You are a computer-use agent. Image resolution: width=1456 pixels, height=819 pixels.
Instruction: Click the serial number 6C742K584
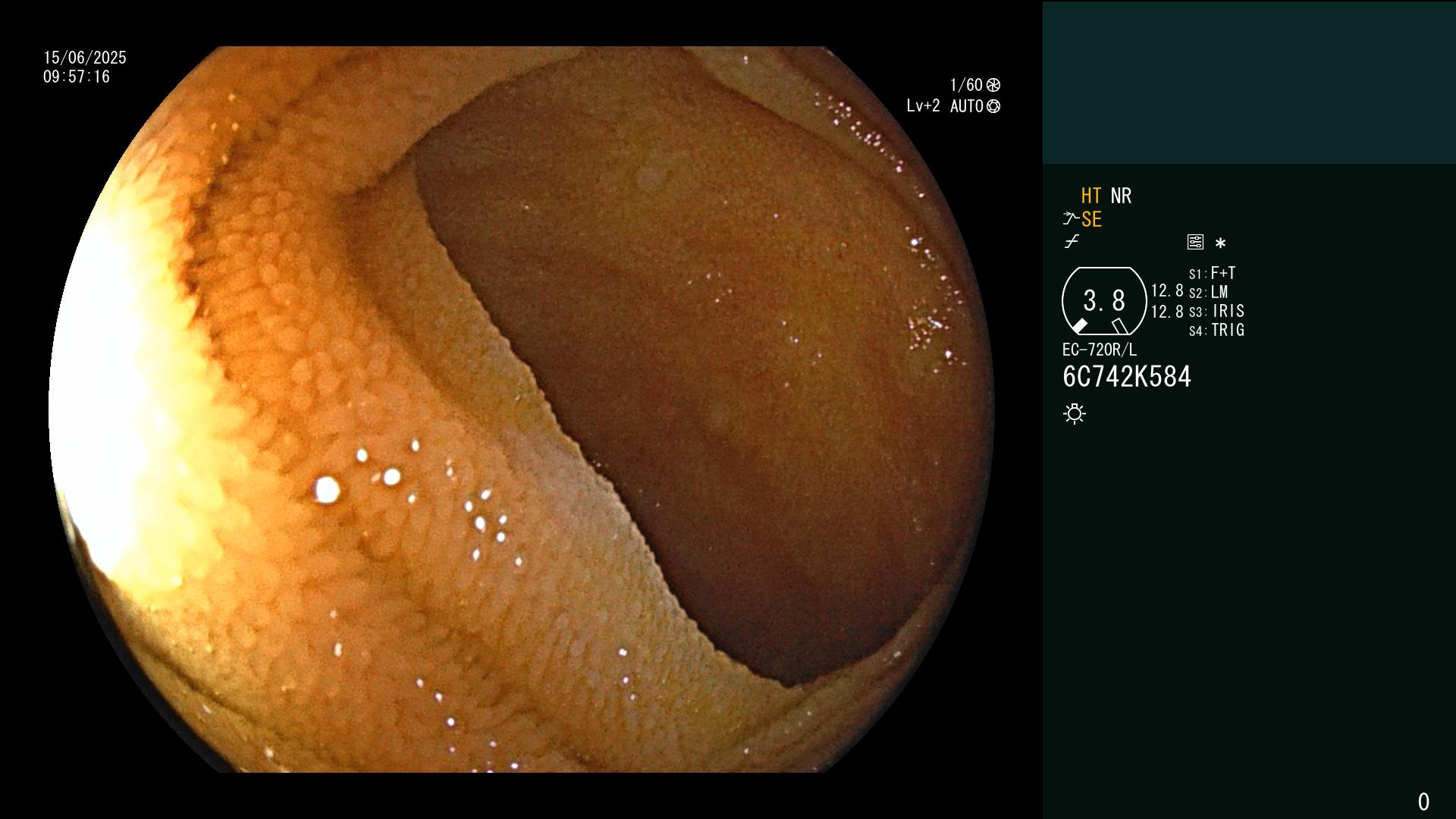tap(1127, 377)
